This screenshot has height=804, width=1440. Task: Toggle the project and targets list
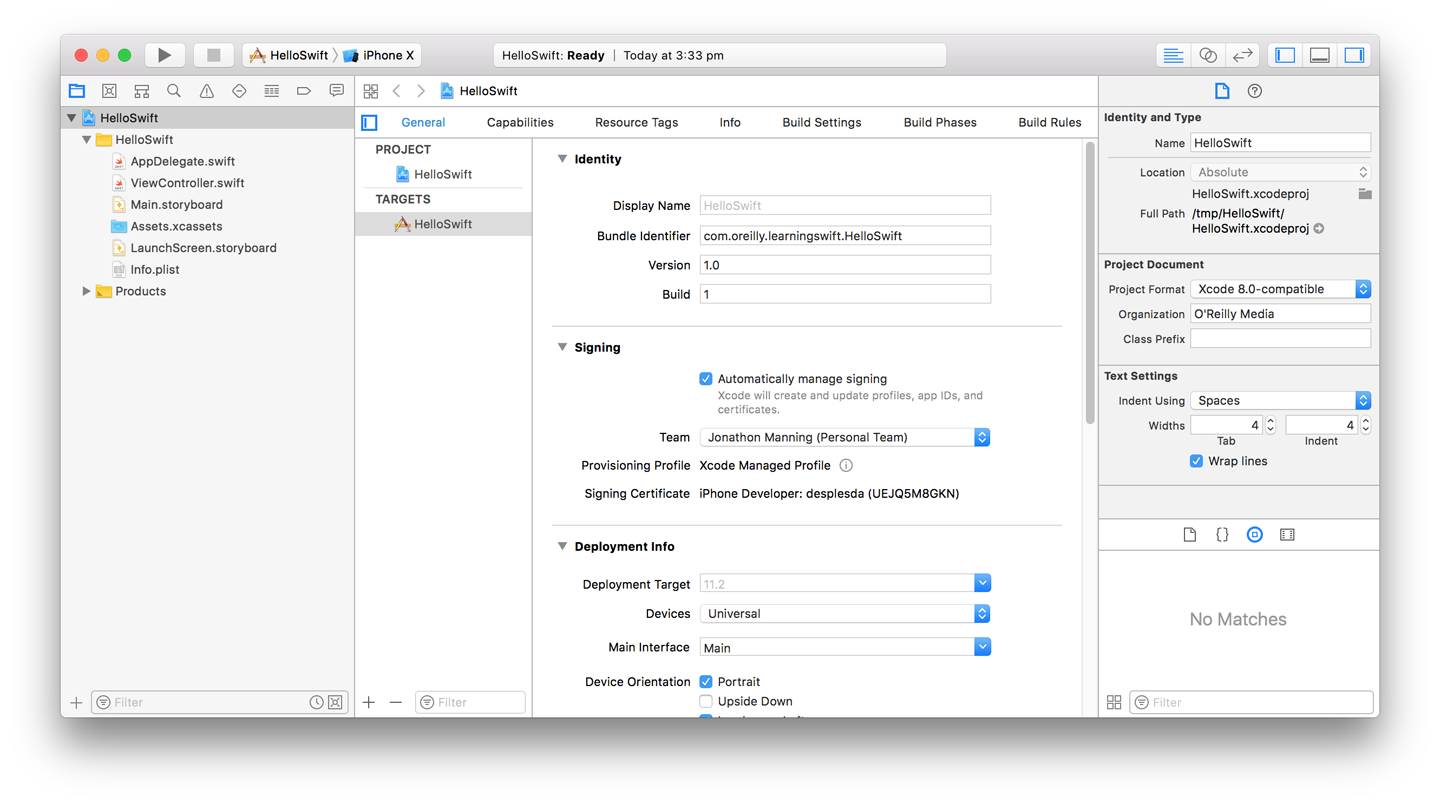pyautogui.click(x=369, y=122)
